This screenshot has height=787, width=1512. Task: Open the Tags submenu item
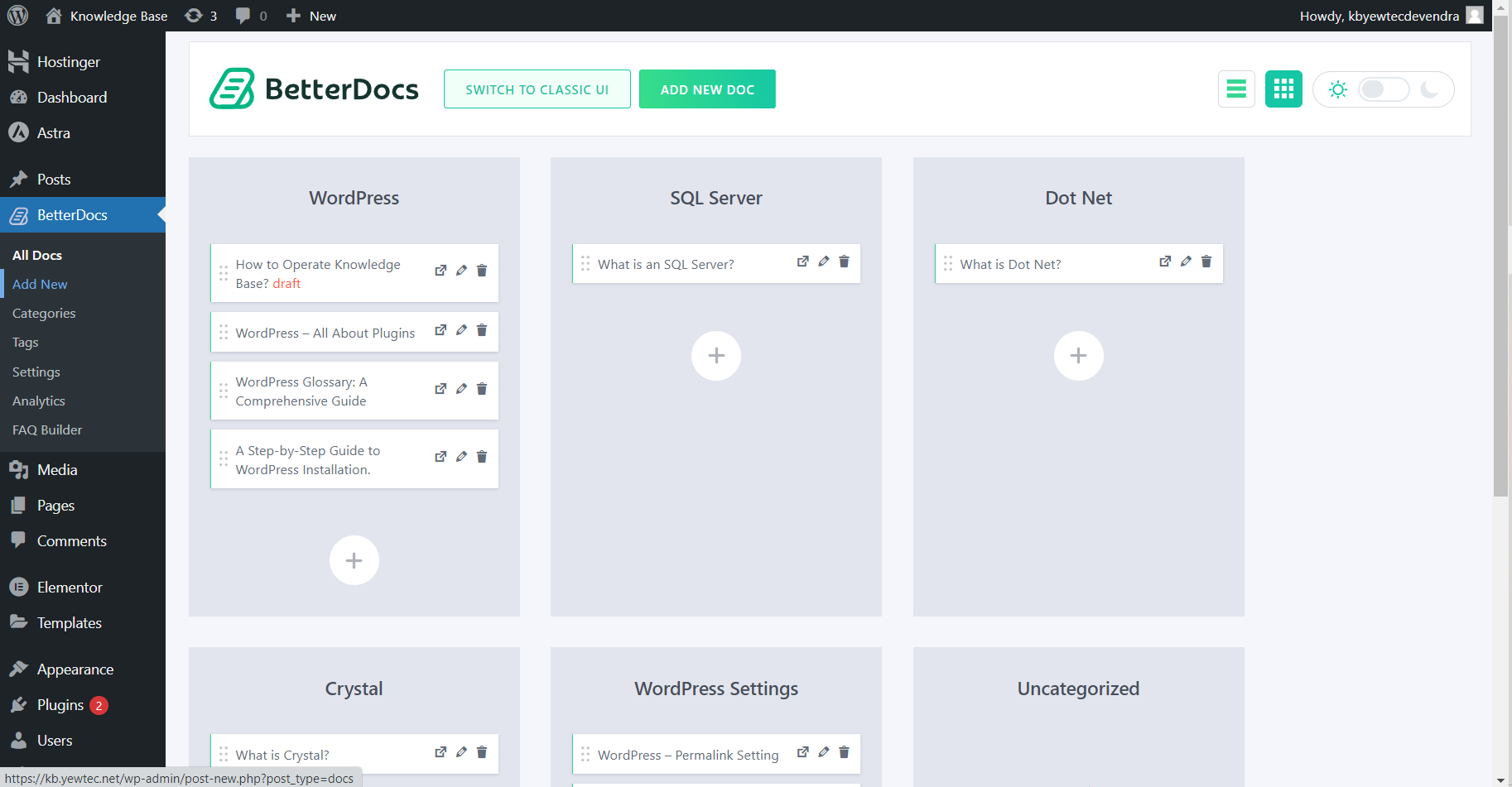tap(26, 343)
